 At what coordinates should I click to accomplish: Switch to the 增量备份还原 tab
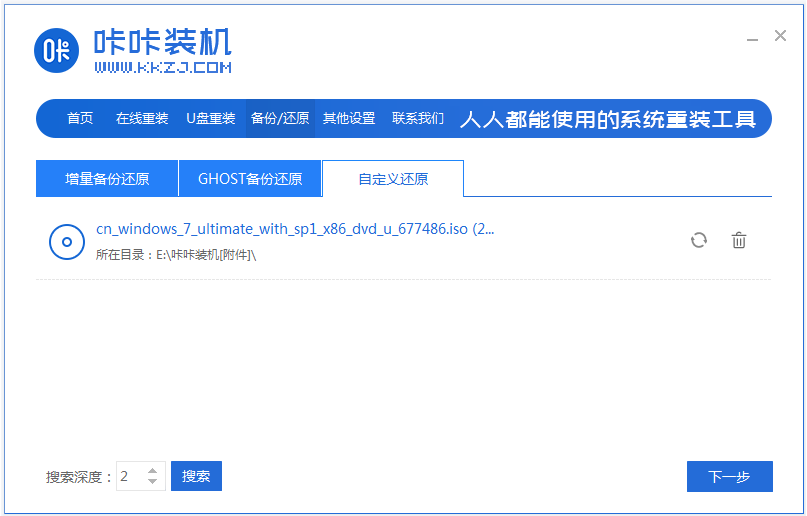[107, 179]
